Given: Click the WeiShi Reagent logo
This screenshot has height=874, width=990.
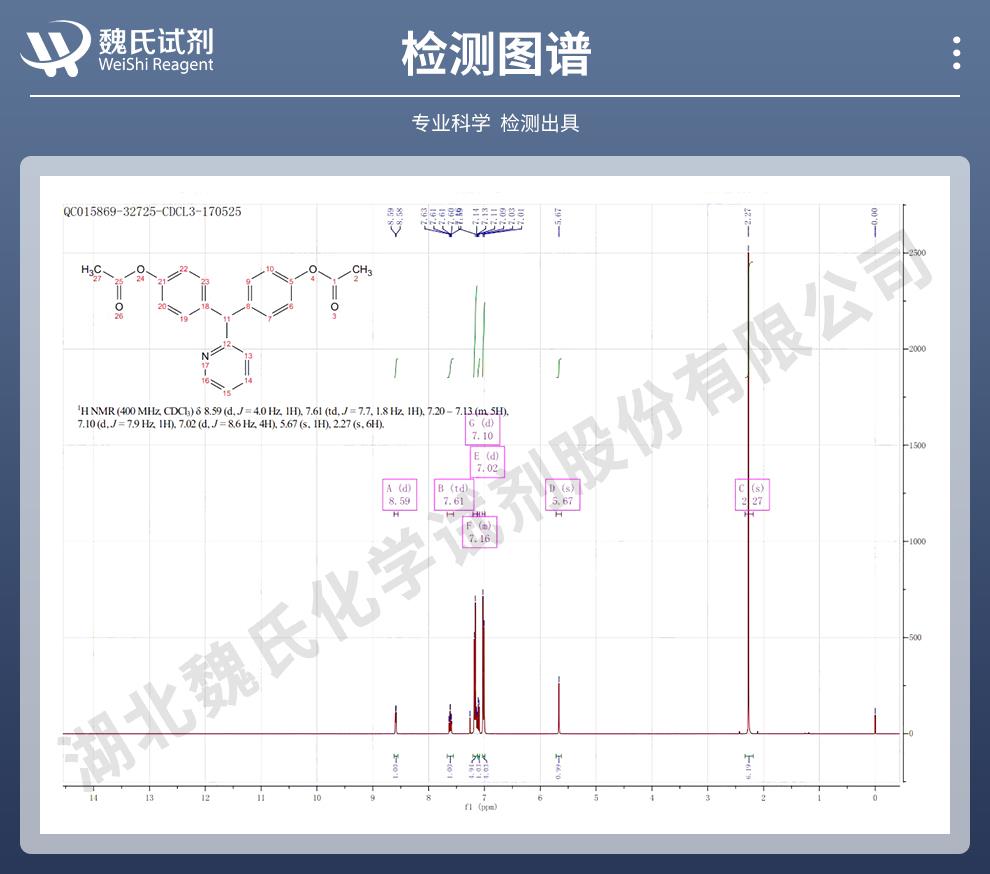Looking at the screenshot, I should [x=117, y=49].
